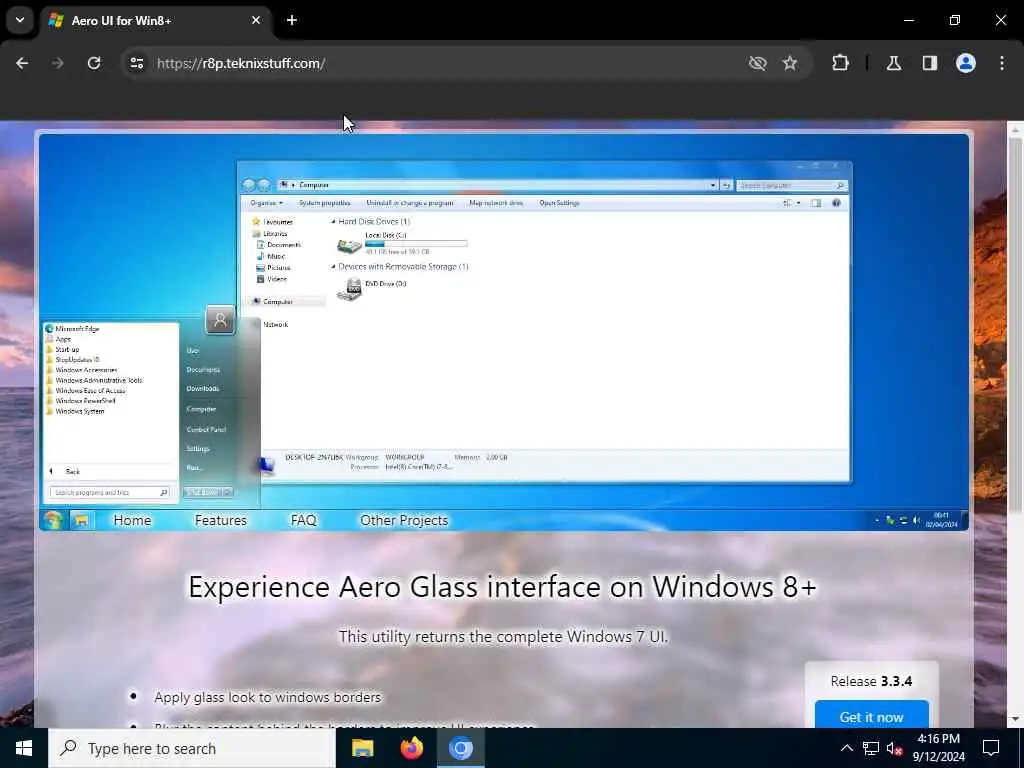
Task: Click the Get it now button
Action: (x=872, y=715)
